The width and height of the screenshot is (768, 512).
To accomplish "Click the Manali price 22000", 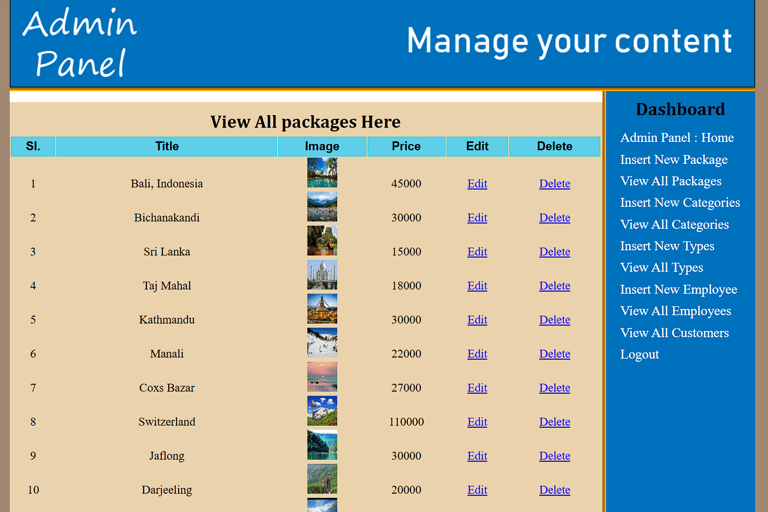I will (406, 354).
